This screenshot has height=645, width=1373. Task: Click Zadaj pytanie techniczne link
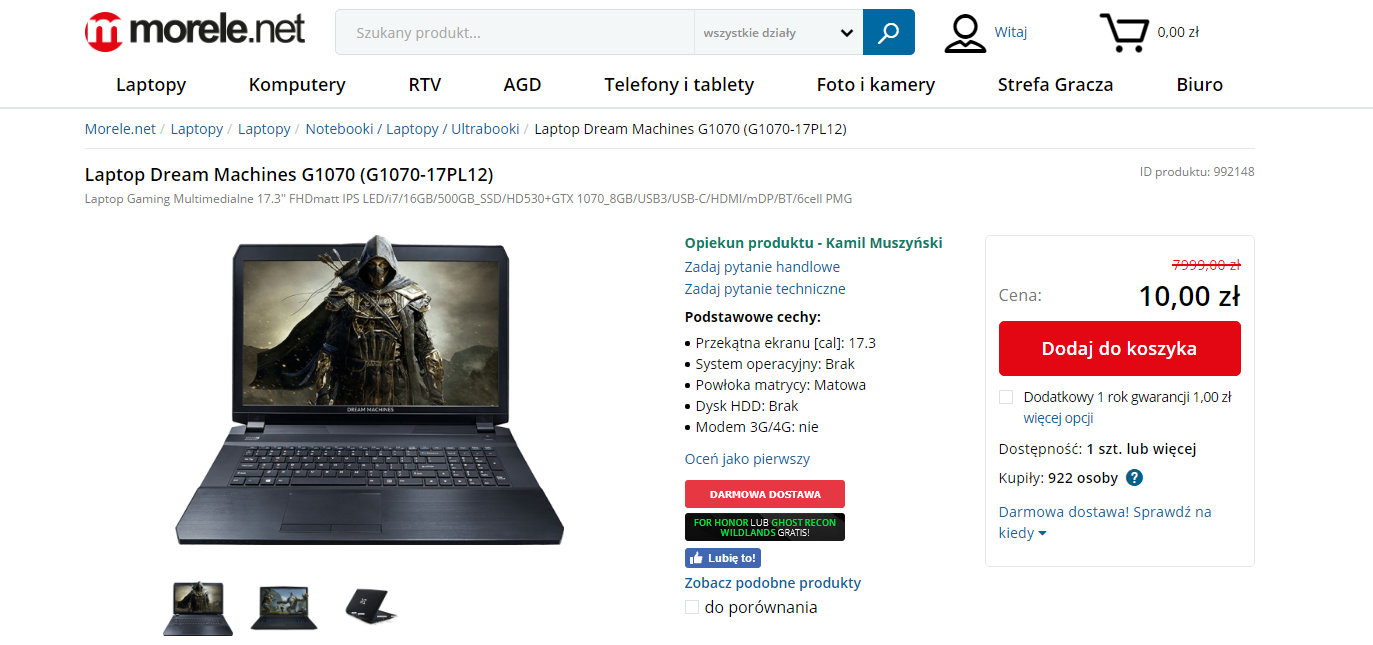pos(765,289)
